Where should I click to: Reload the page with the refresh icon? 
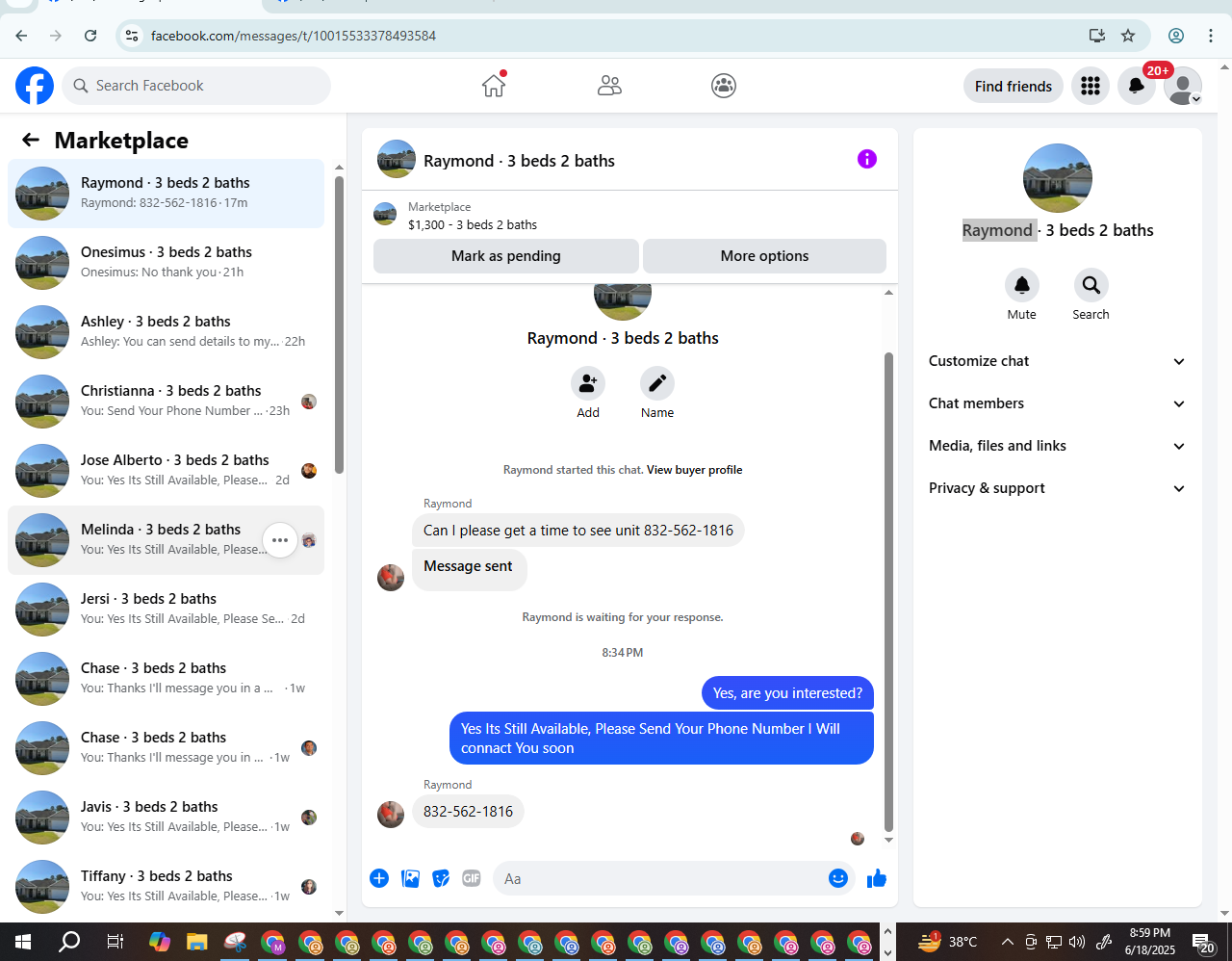pyautogui.click(x=90, y=36)
